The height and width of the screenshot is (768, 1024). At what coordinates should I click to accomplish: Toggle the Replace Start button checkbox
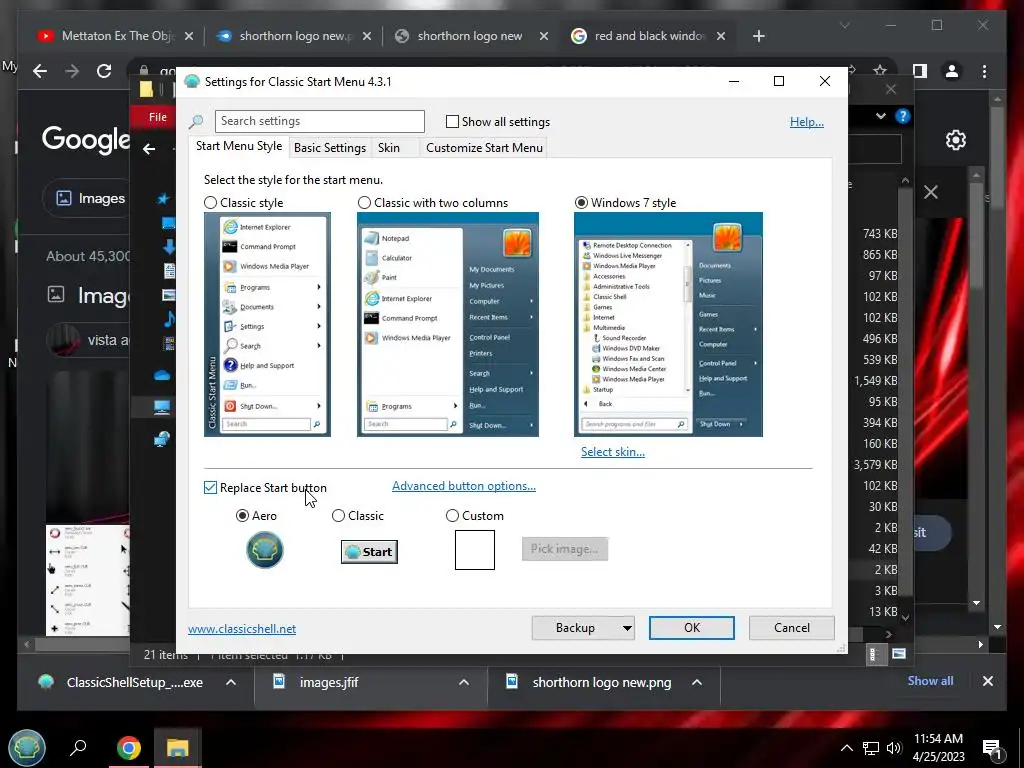click(210, 488)
